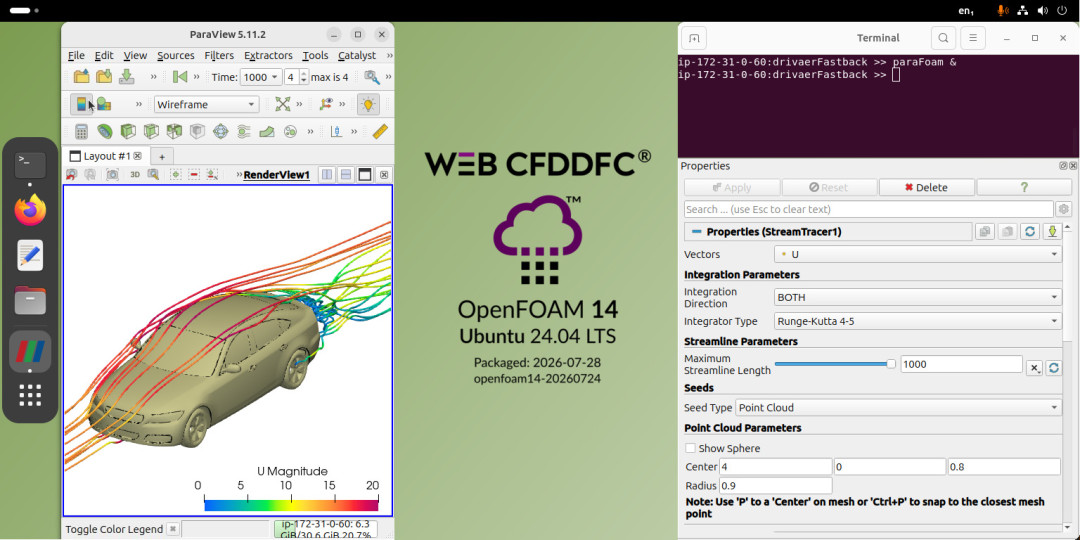
Task: Click the Slice filter icon
Action: point(151,131)
